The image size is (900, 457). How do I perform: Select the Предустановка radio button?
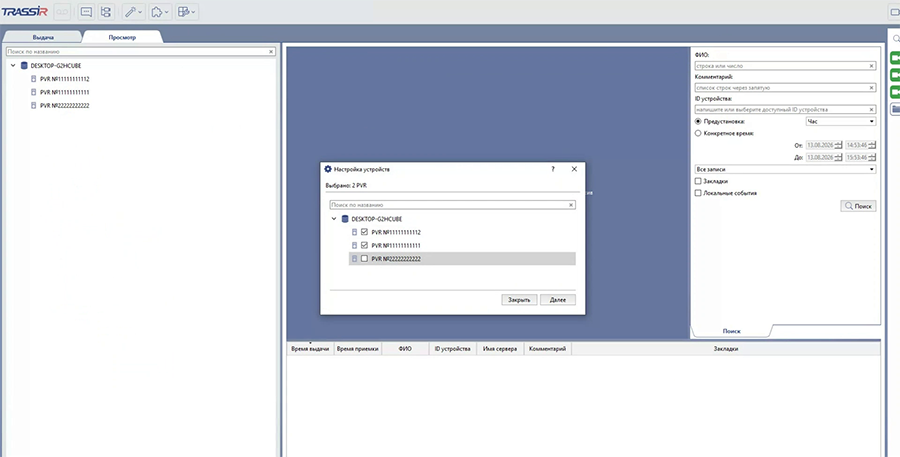[x=698, y=122]
